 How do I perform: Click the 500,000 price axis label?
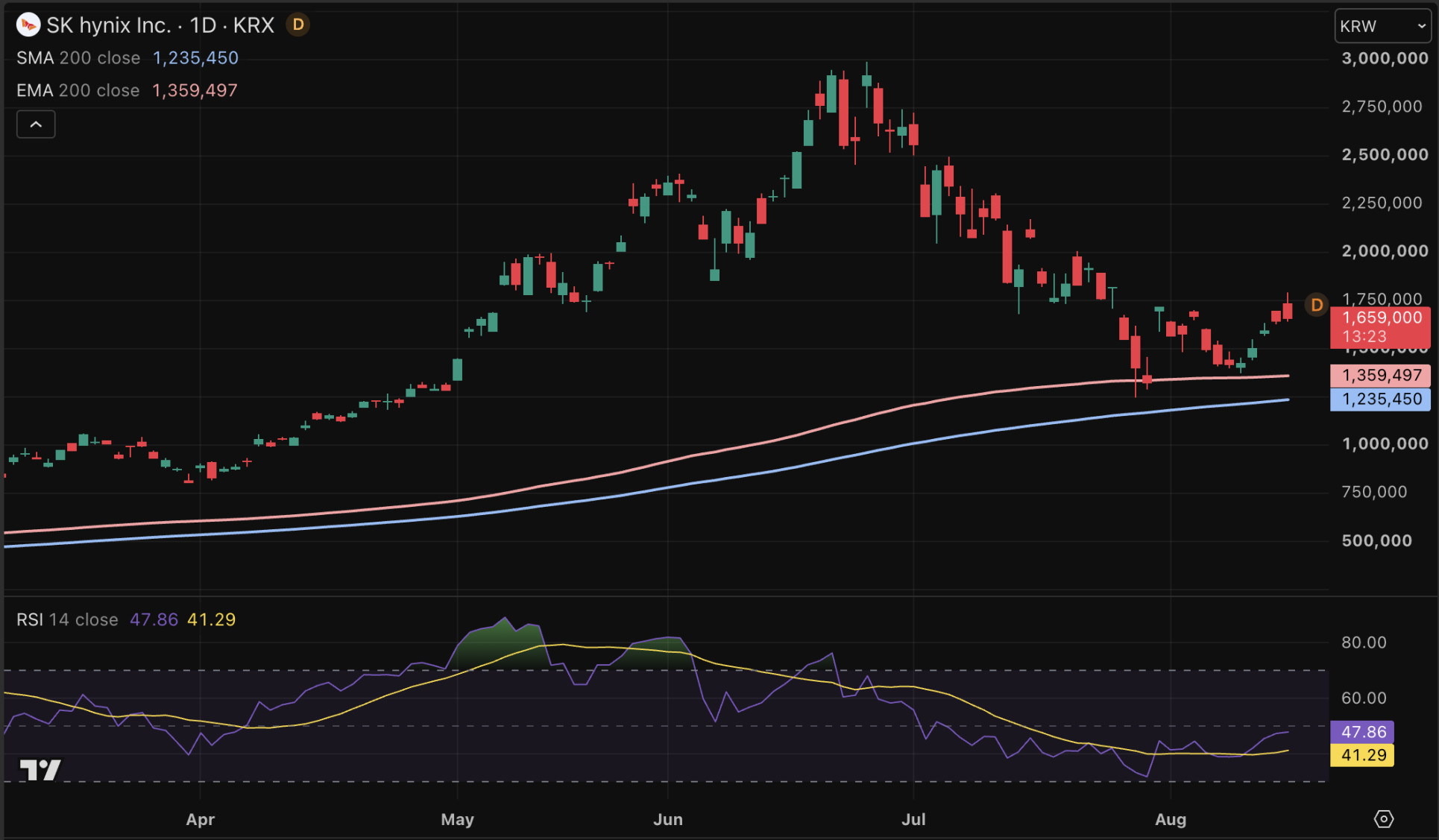1376,541
